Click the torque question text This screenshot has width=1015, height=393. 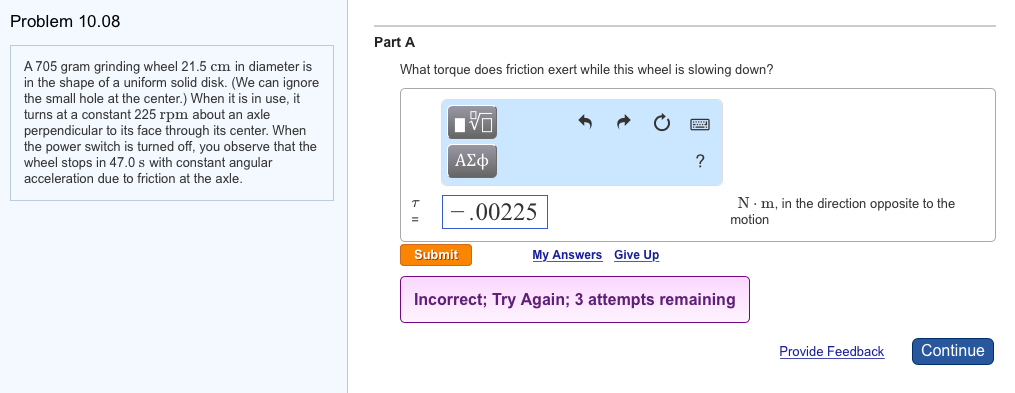[x=586, y=69]
